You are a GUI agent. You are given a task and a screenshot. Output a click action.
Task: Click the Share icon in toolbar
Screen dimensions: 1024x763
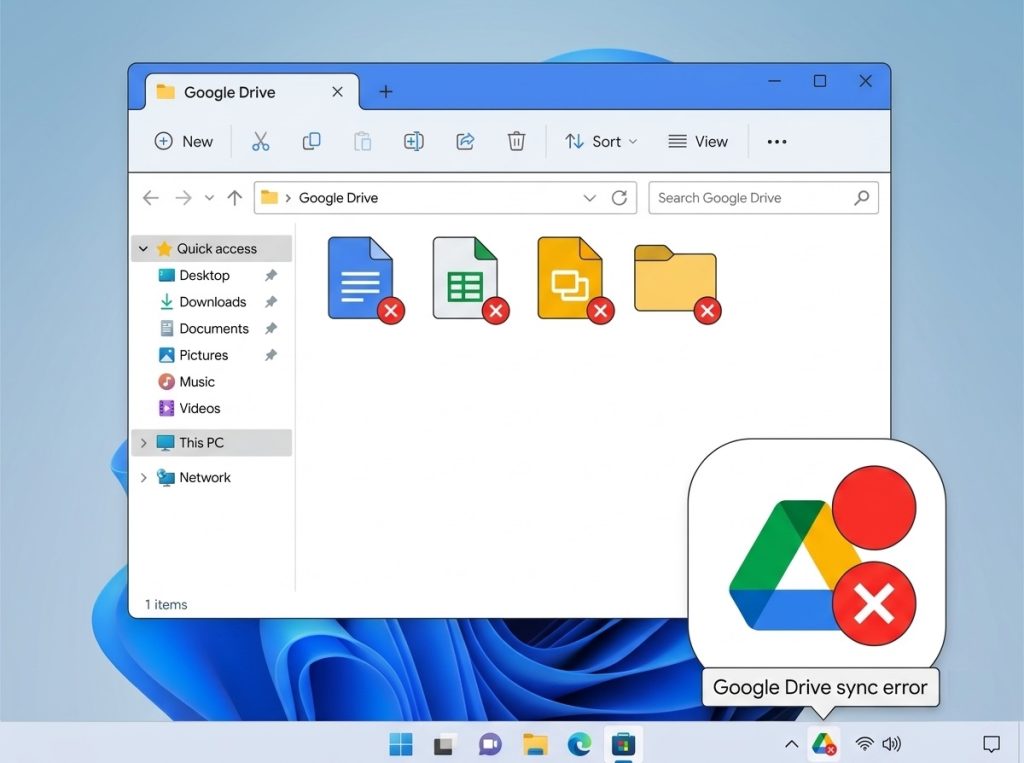465,141
